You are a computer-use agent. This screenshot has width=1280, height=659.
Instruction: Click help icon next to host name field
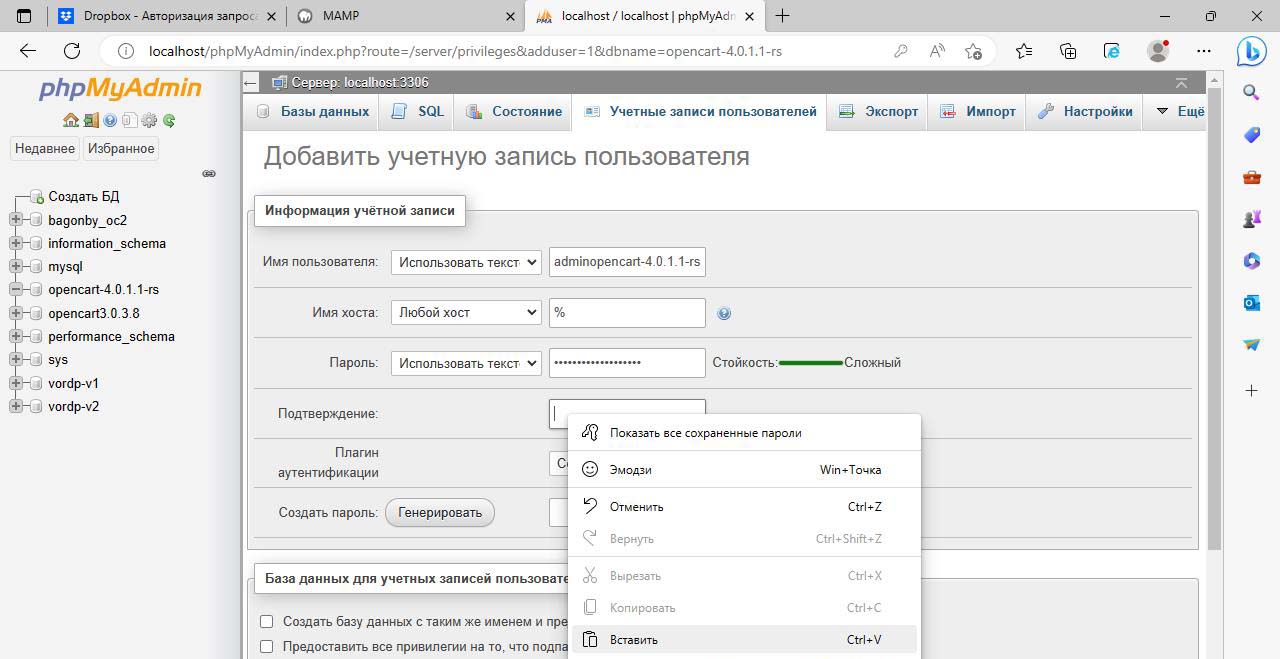click(724, 313)
